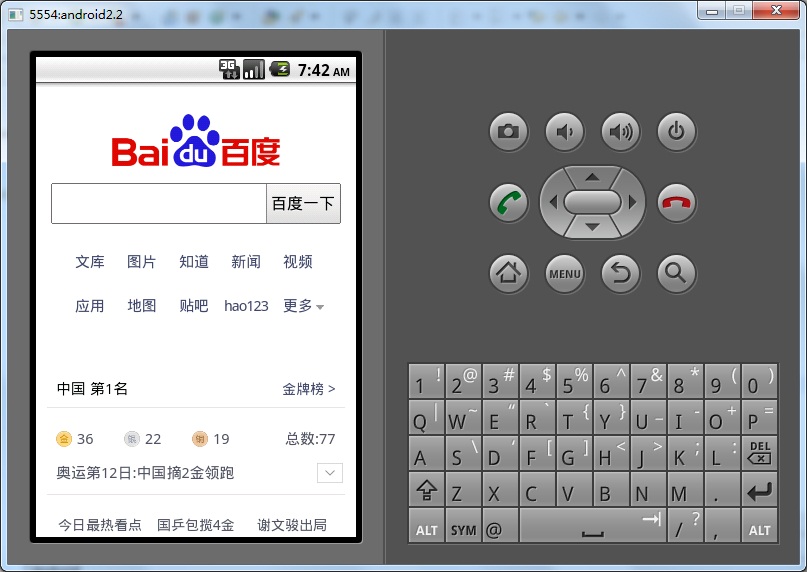Click the emulator MENU button
Viewport: 807px width, 572px height.
click(565, 273)
